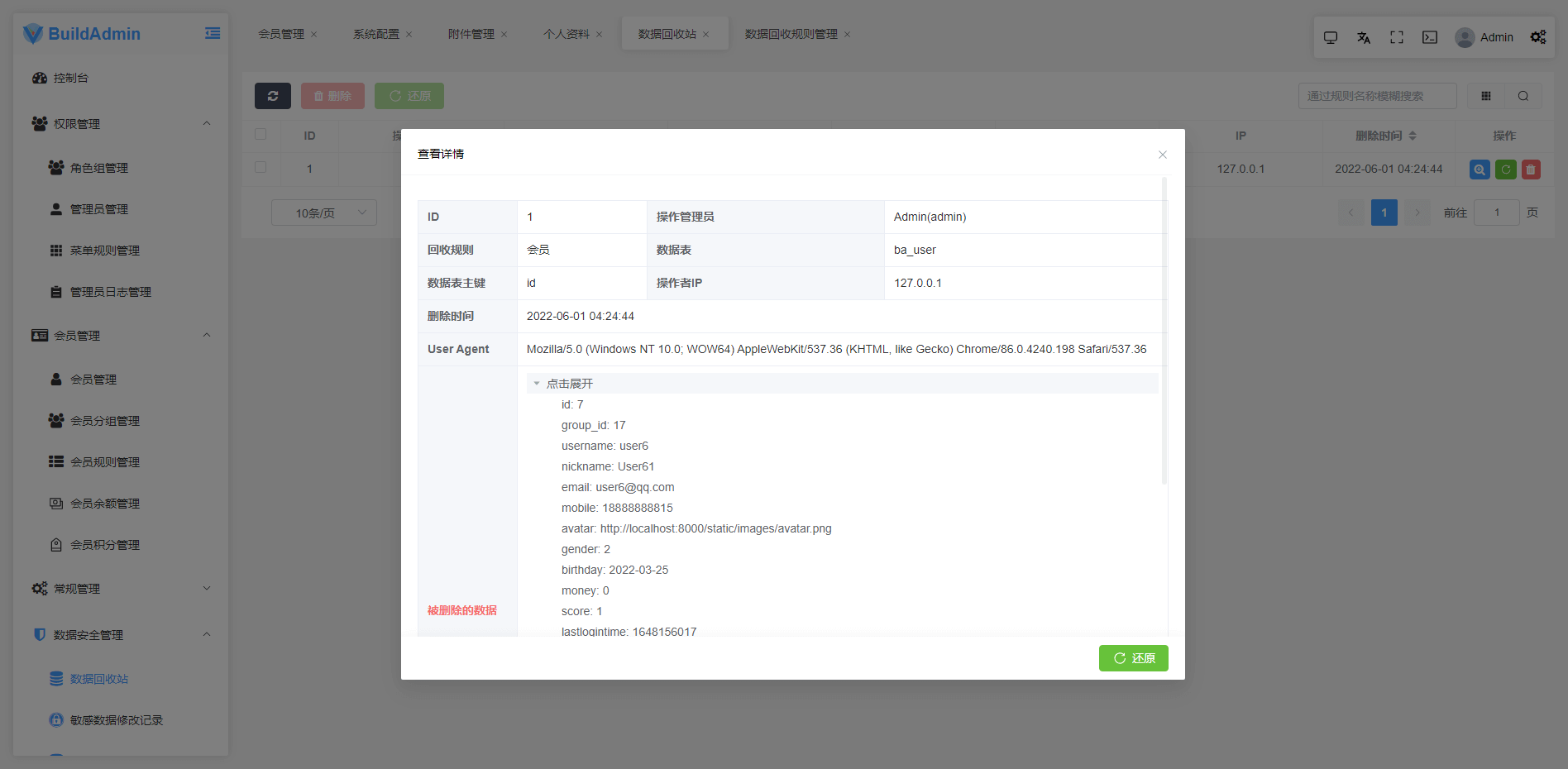
Task: View details with the blue magnifier icon
Action: pyautogui.click(x=1480, y=169)
